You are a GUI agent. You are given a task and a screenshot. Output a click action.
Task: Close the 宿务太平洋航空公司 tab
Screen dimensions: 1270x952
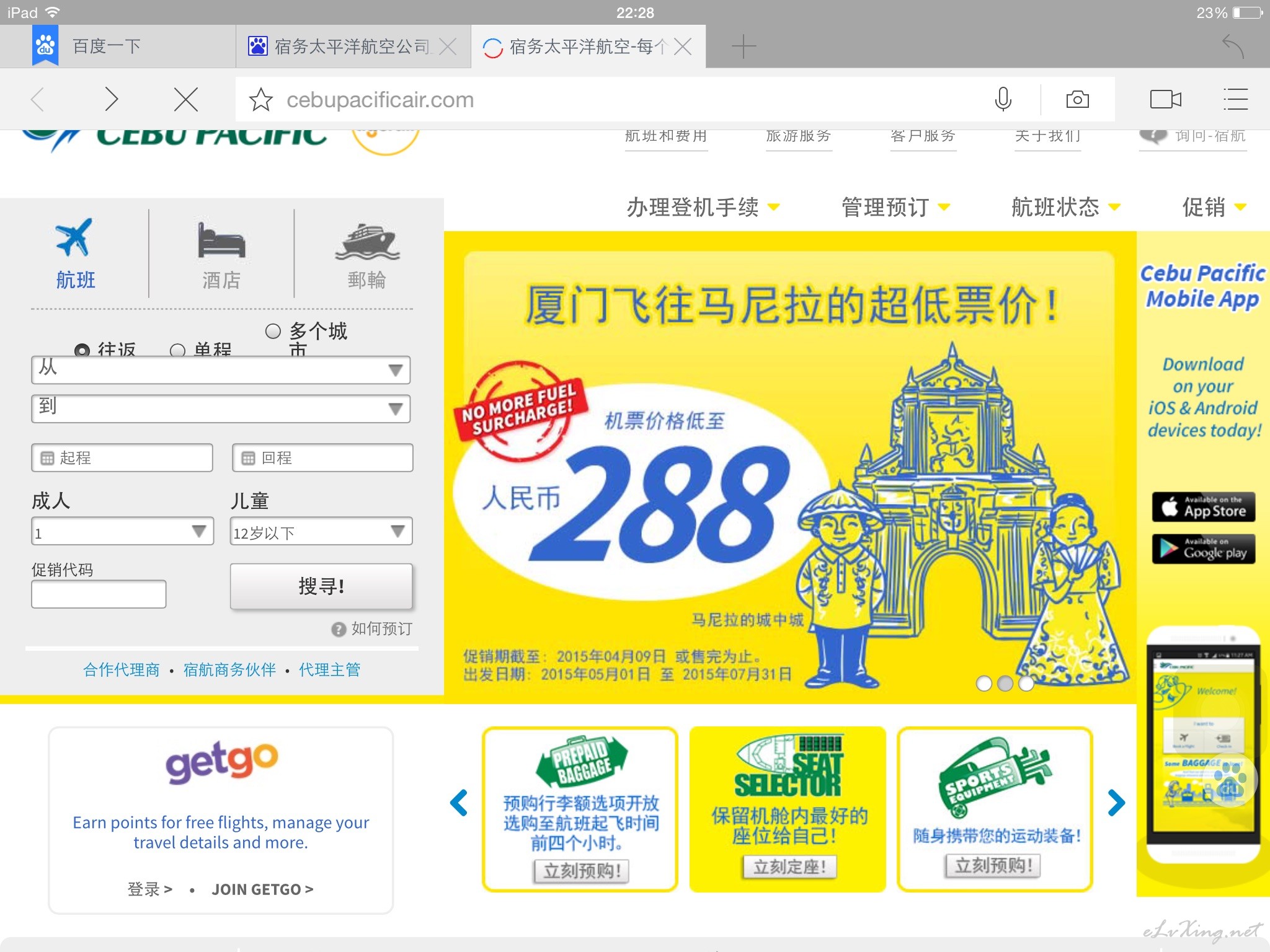pyautogui.click(x=448, y=46)
